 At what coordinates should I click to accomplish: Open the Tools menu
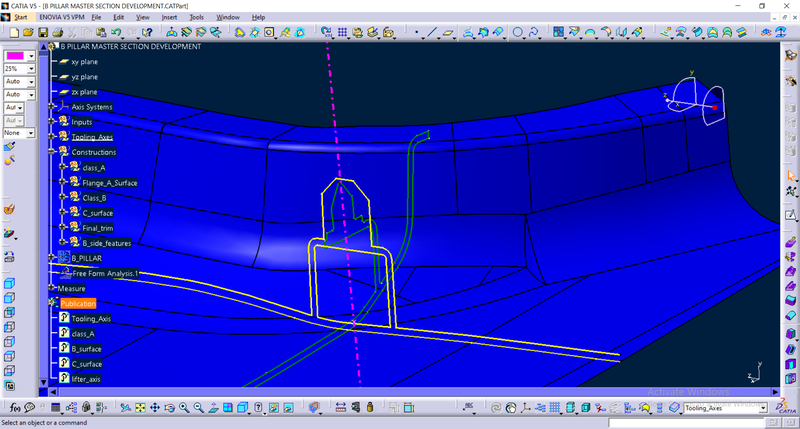point(196,17)
